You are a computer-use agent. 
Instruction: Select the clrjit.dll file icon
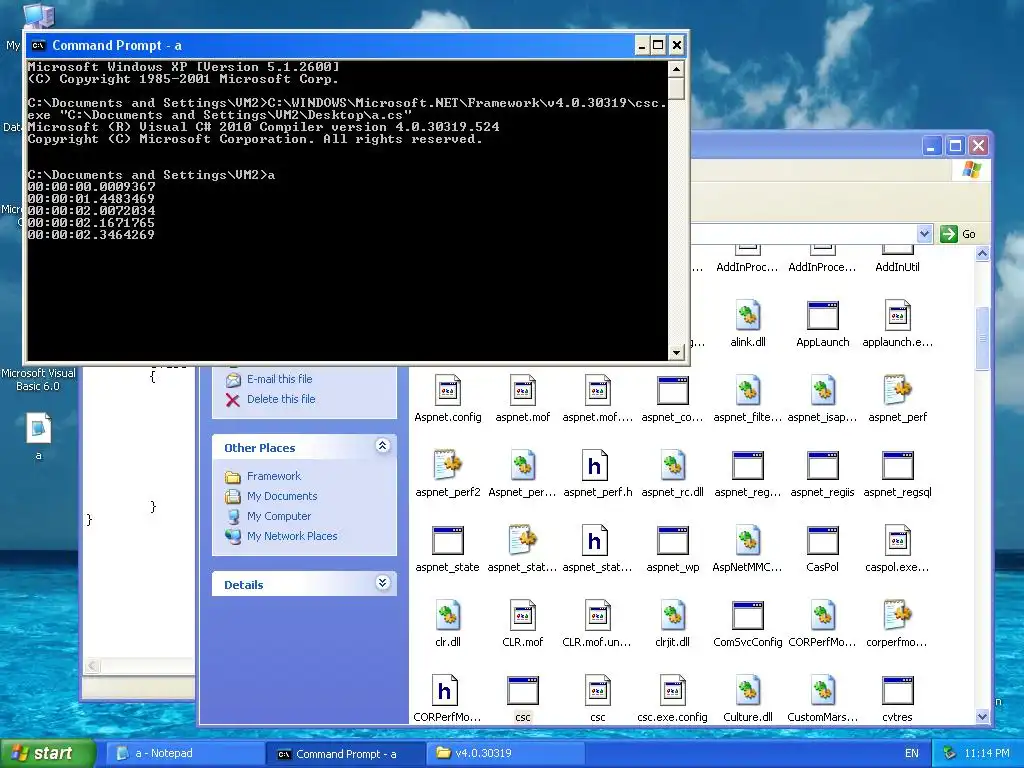[x=673, y=616]
